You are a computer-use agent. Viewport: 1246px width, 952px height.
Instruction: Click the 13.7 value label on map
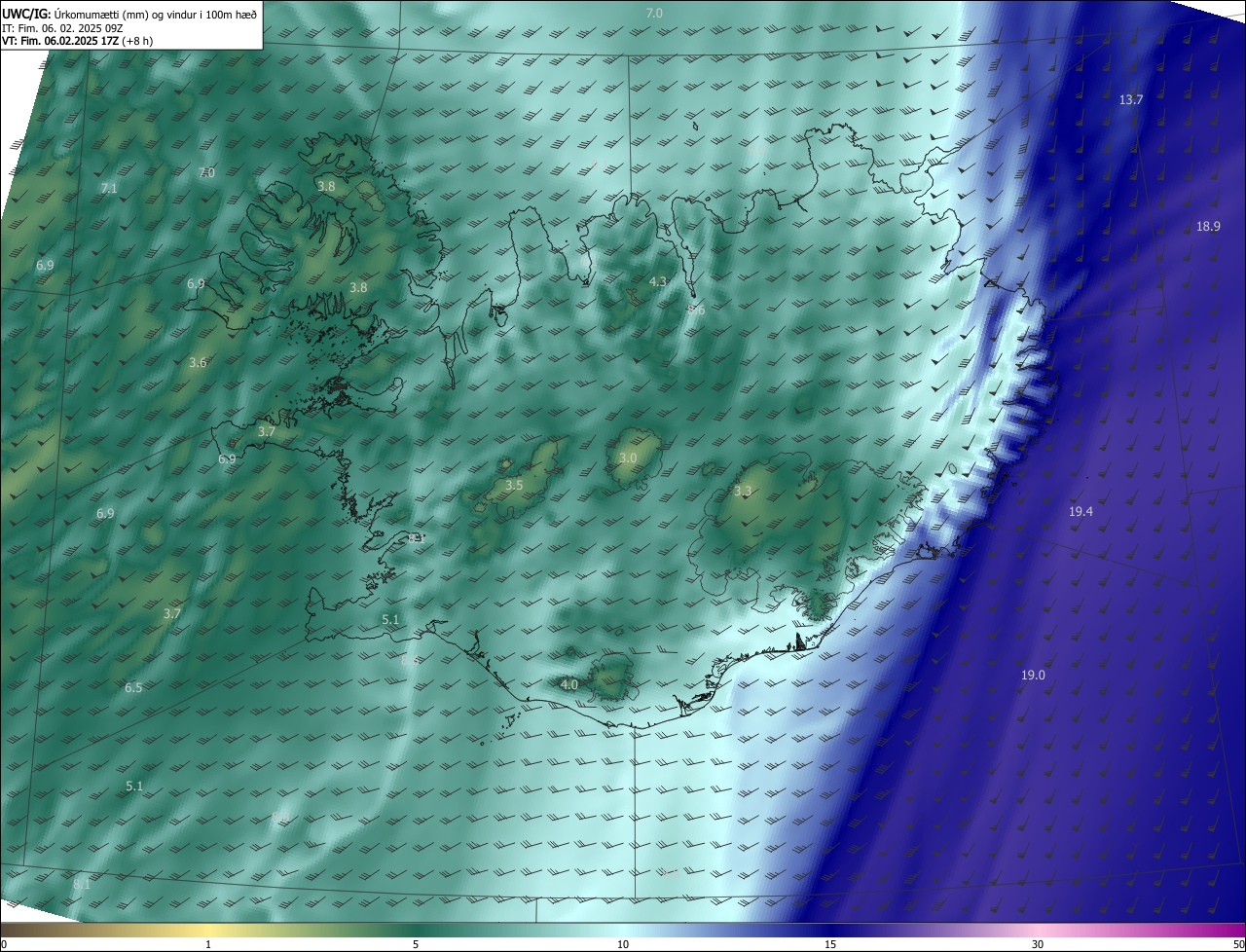pyautogui.click(x=1130, y=100)
